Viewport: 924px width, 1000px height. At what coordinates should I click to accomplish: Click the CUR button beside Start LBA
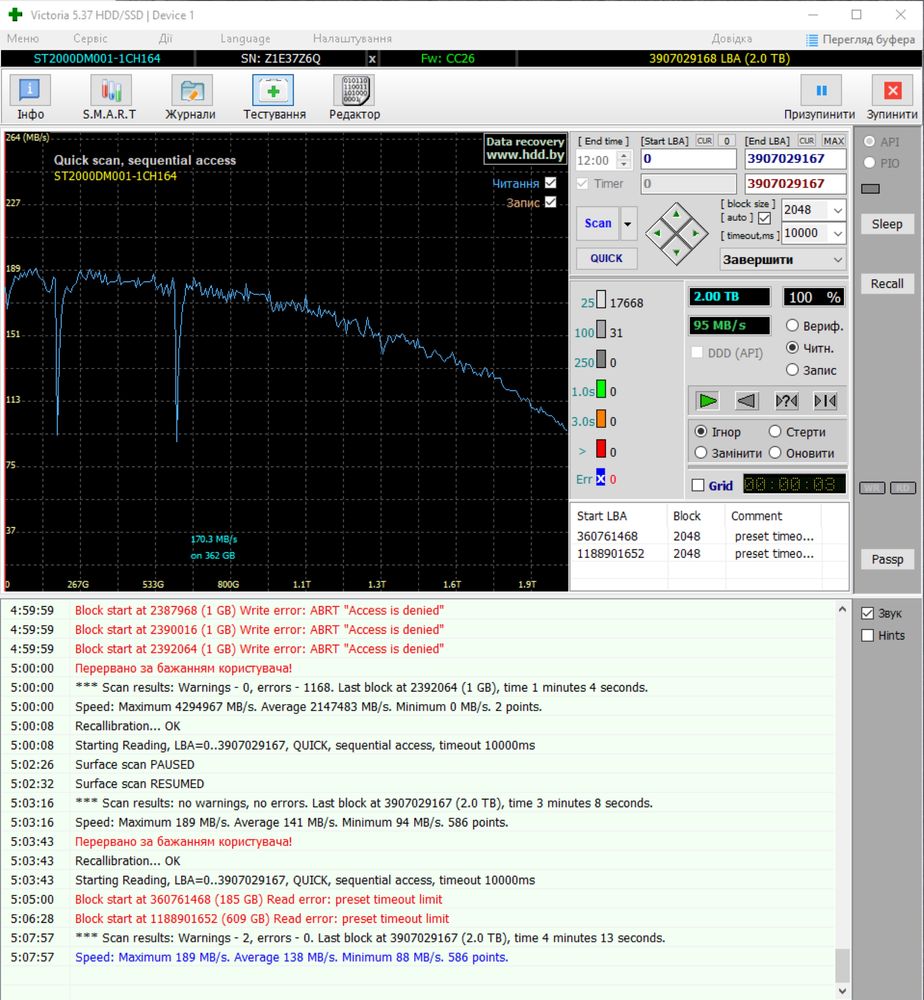click(705, 141)
